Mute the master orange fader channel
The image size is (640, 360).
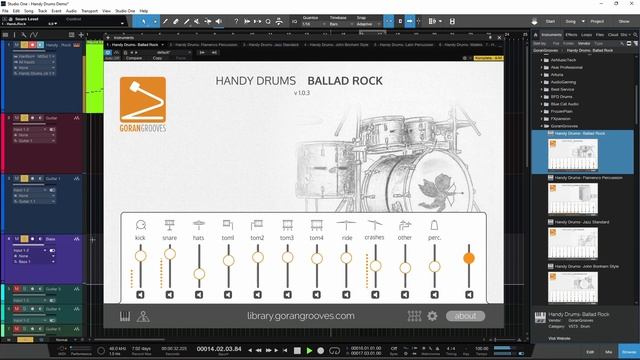pyautogui.click(x=469, y=295)
